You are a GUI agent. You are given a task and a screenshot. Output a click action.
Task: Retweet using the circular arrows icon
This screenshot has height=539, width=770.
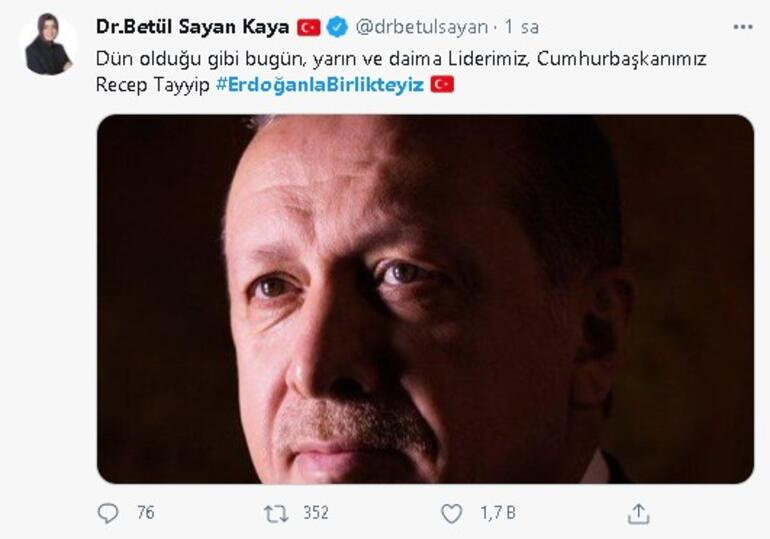[x=275, y=514]
